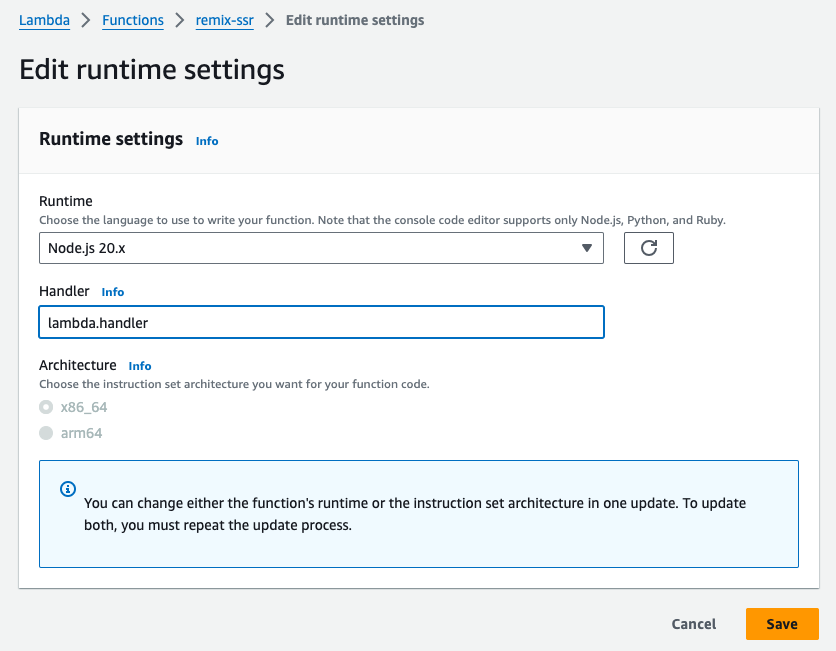Navigate to the Lambda breadcrumb link
The width and height of the screenshot is (836, 651).
point(44,20)
